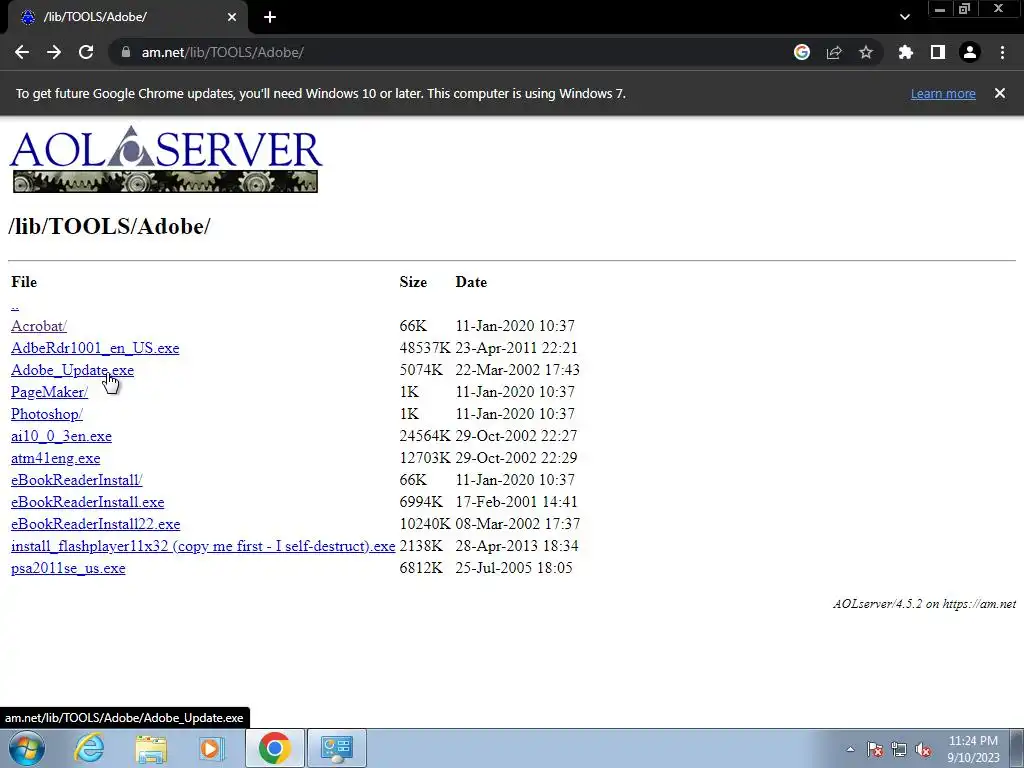Click the File column header
Image resolution: width=1024 pixels, height=768 pixels.
[x=24, y=282]
